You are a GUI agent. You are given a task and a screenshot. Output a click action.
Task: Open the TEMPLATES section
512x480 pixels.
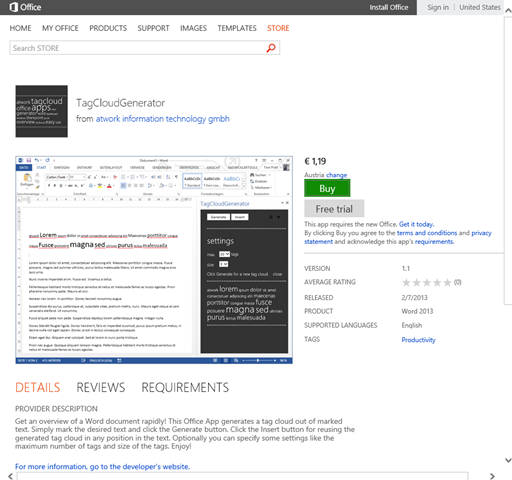click(x=237, y=28)
